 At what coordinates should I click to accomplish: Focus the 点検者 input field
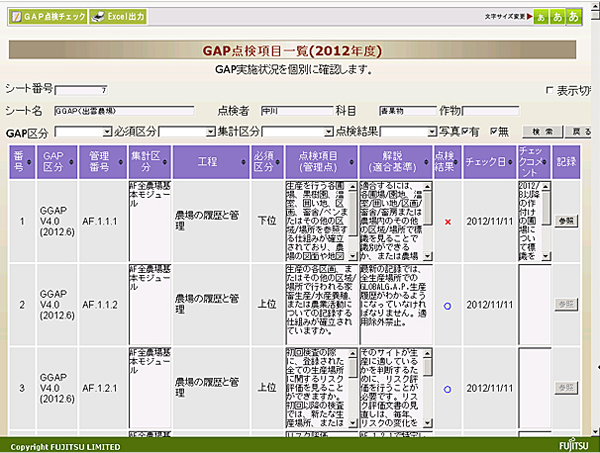point(297,111)
